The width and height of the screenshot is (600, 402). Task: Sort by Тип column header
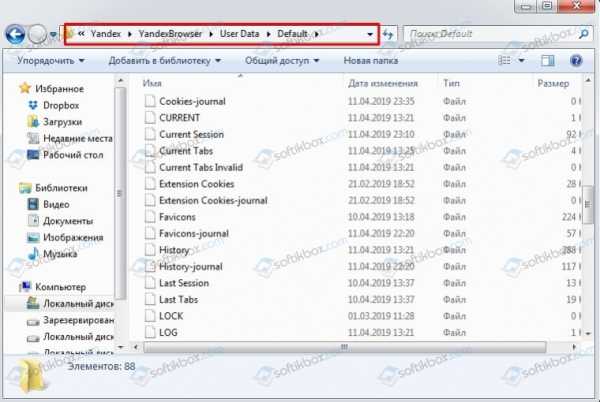pyautogui.click(x=452, y=83)
